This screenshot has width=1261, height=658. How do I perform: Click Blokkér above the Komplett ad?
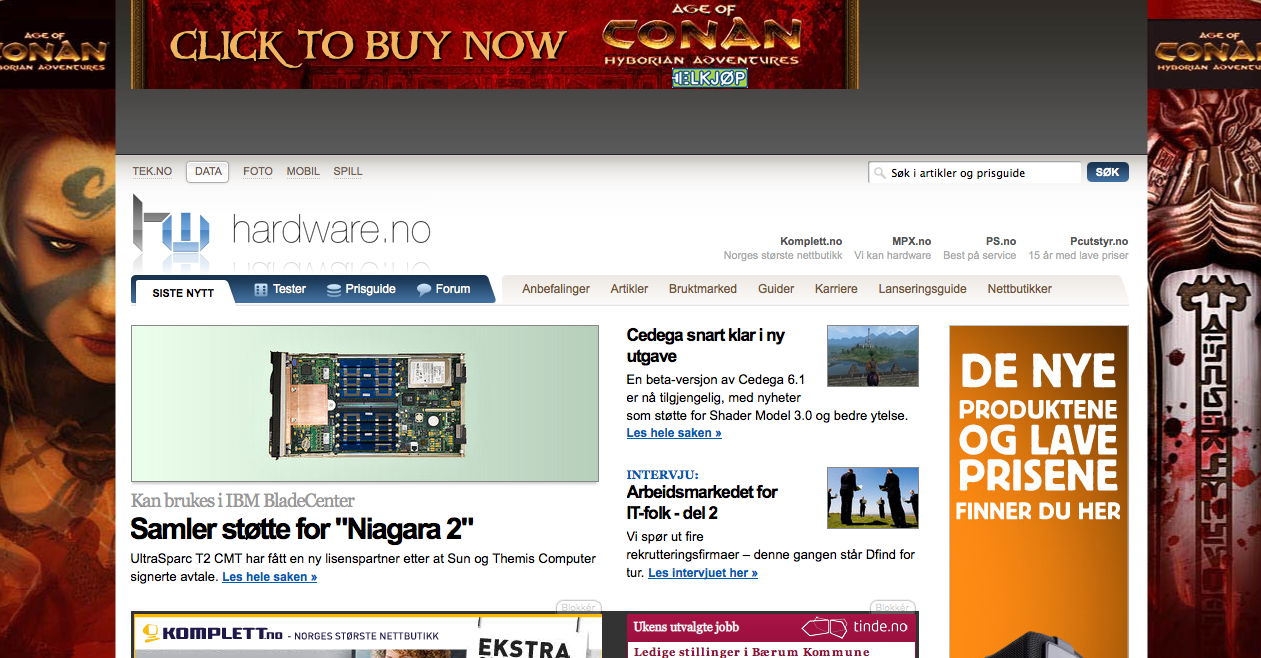(x=579, y=607)
